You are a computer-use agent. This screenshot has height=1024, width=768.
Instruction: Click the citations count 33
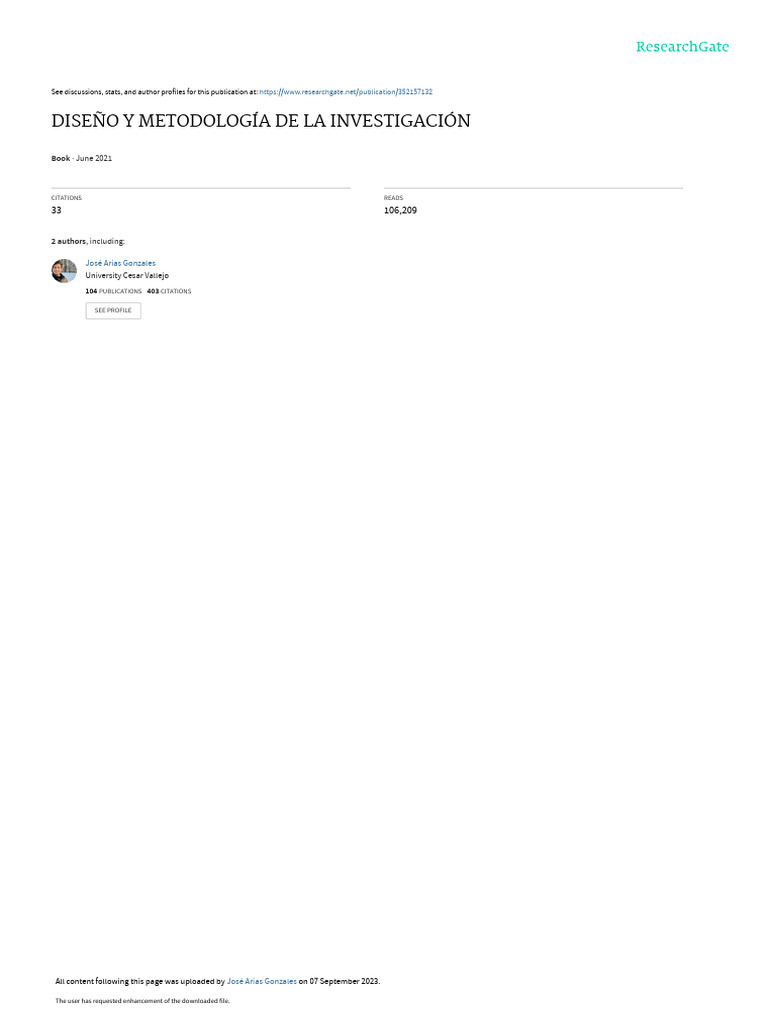tap(56, 210)
